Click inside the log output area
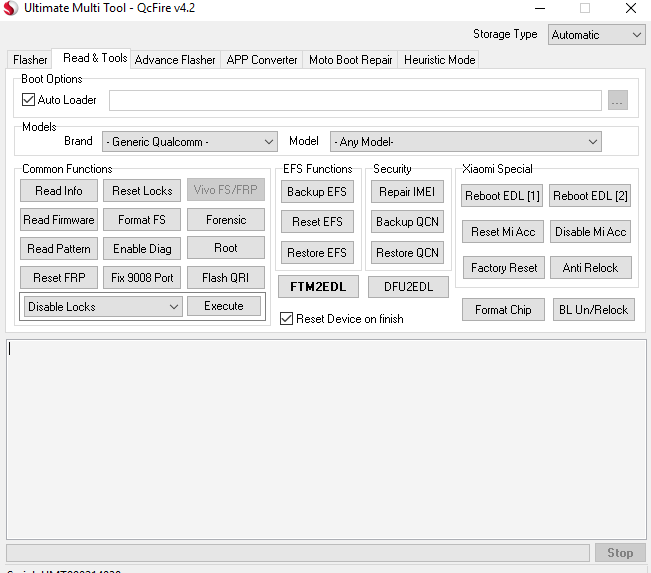This screenshot has height=573, width=651. point(326,439)
